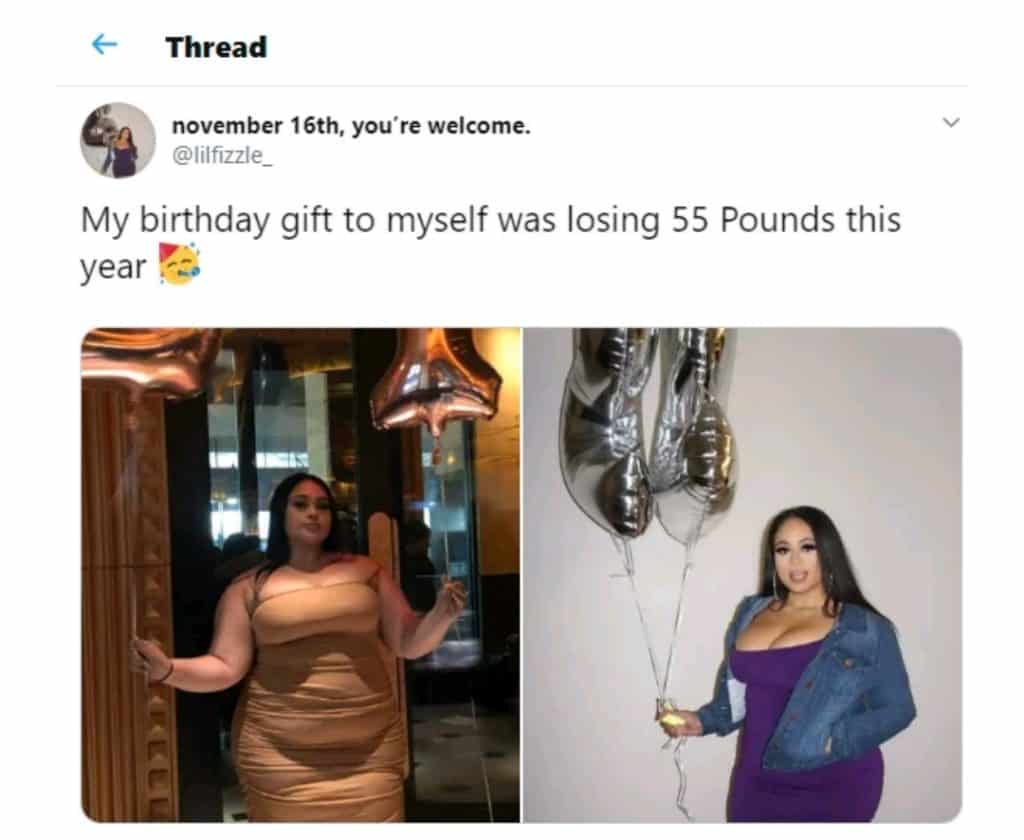Go back using the blue arrow
The width and height of the screenshot is (1024, 840).
click(104, 45)
